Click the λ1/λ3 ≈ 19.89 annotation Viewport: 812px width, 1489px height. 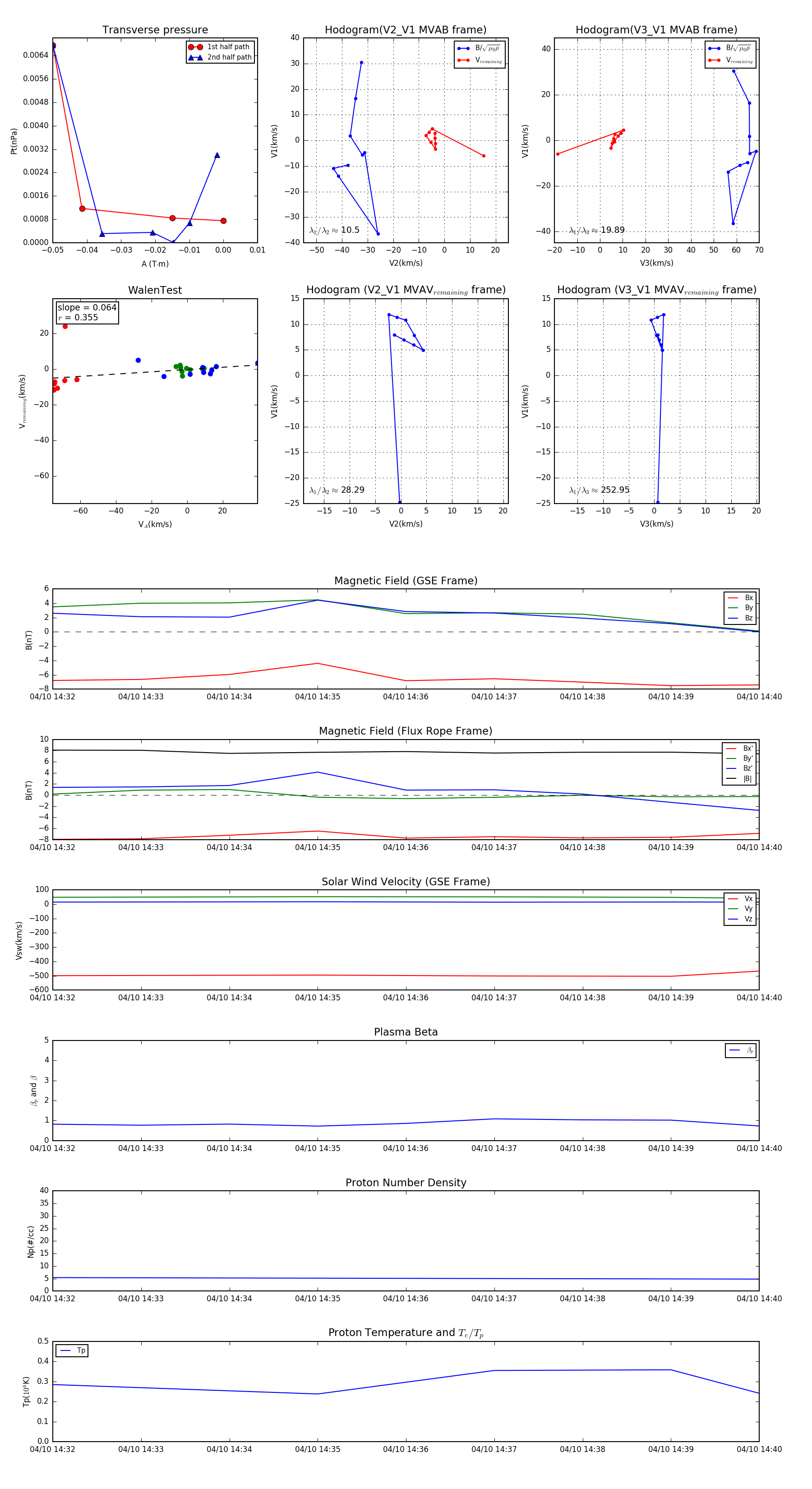(596, 230)
